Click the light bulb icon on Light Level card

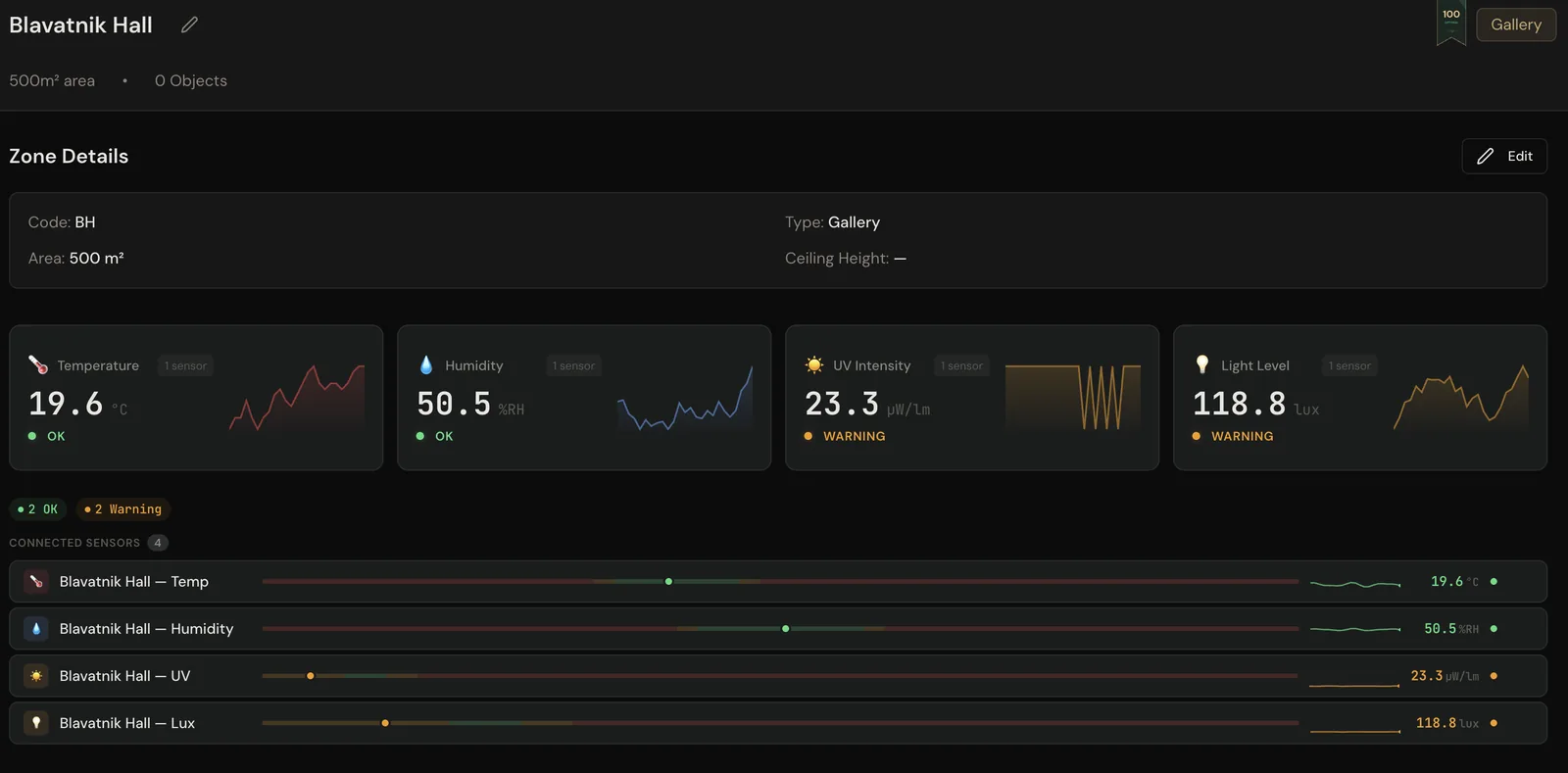1202,365
